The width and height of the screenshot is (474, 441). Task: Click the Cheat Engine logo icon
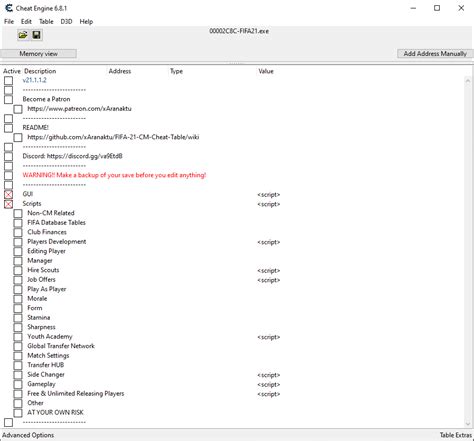point(8,8)
